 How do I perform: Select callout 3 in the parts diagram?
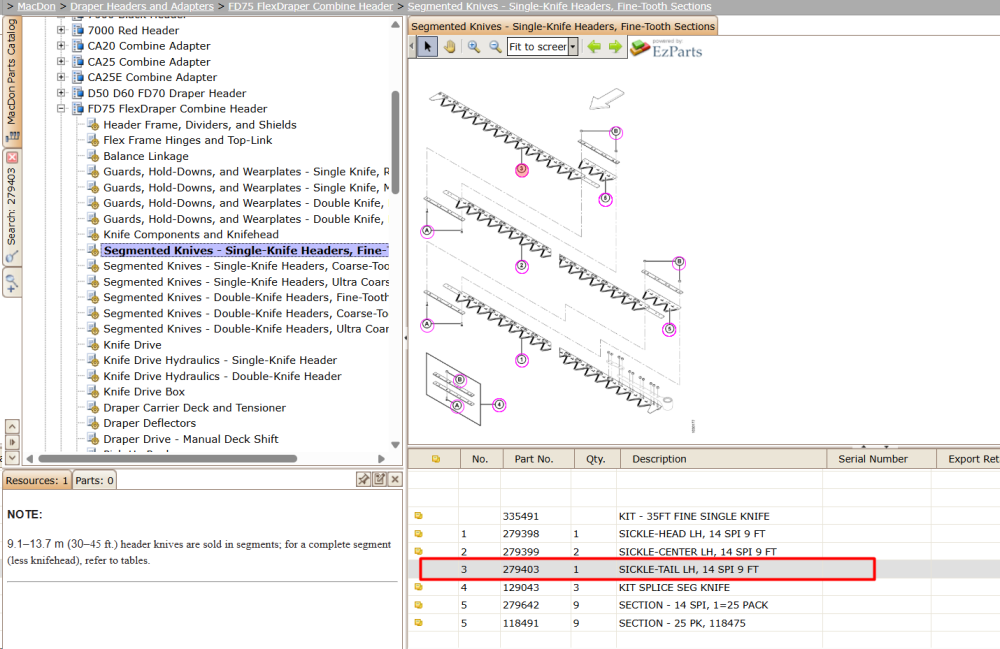point(522,170)
